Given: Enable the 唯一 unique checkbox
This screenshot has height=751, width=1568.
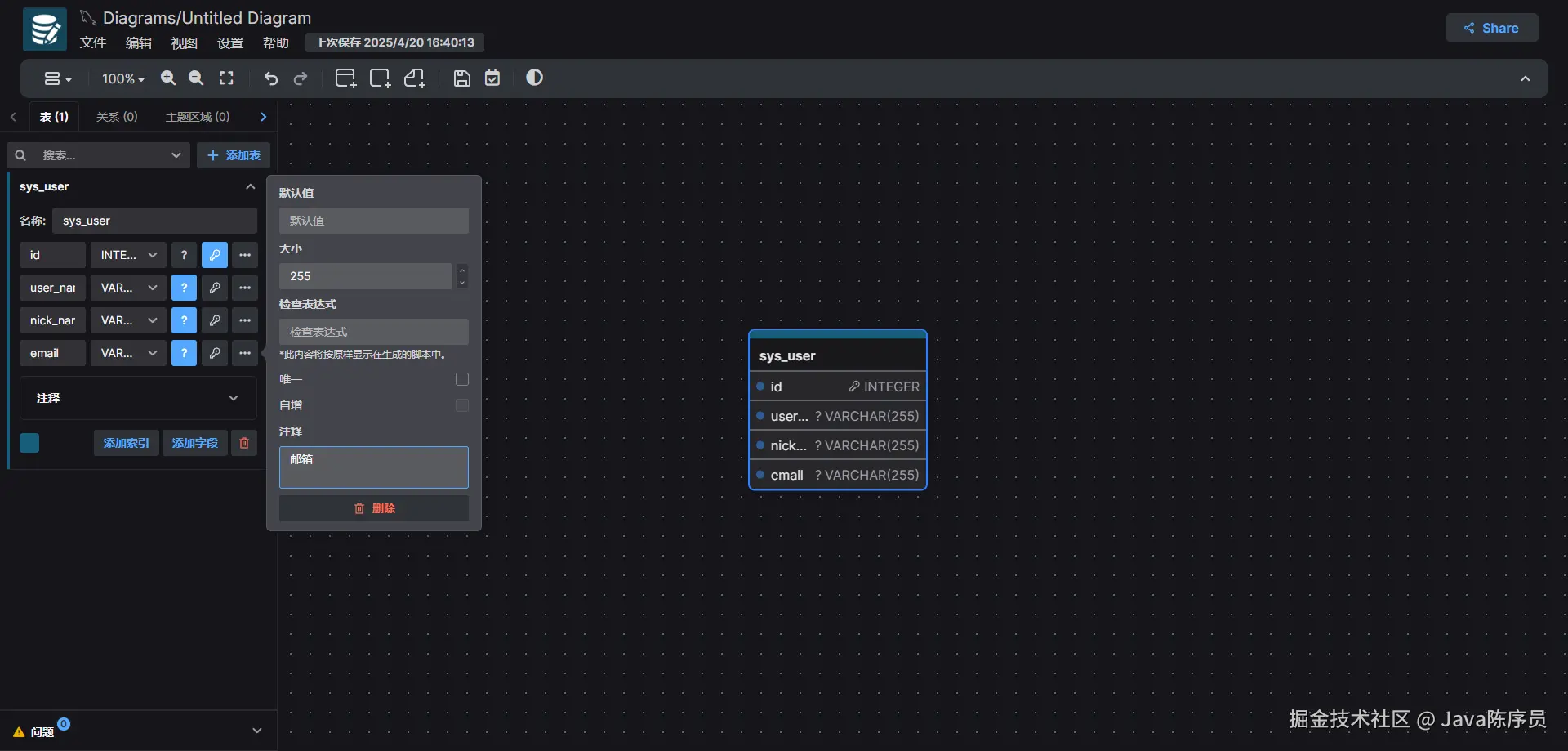Looking at the screenshot, I should (461, 379).
